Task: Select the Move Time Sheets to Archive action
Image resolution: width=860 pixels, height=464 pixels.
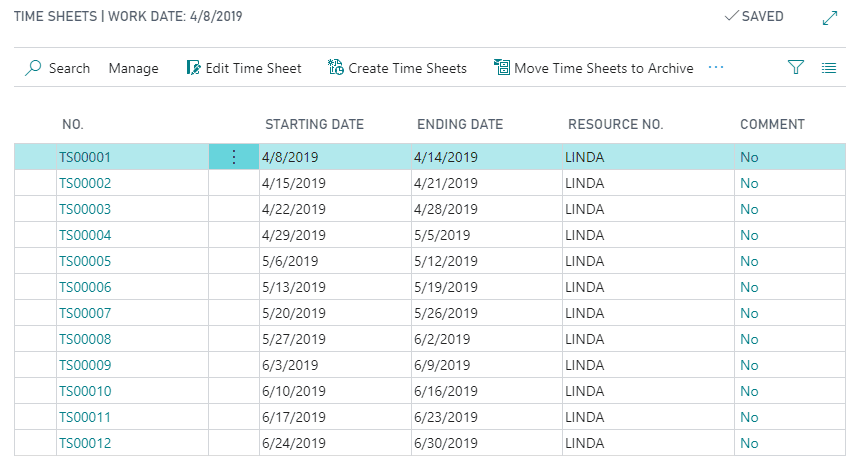Action: [x=603, y=68]
